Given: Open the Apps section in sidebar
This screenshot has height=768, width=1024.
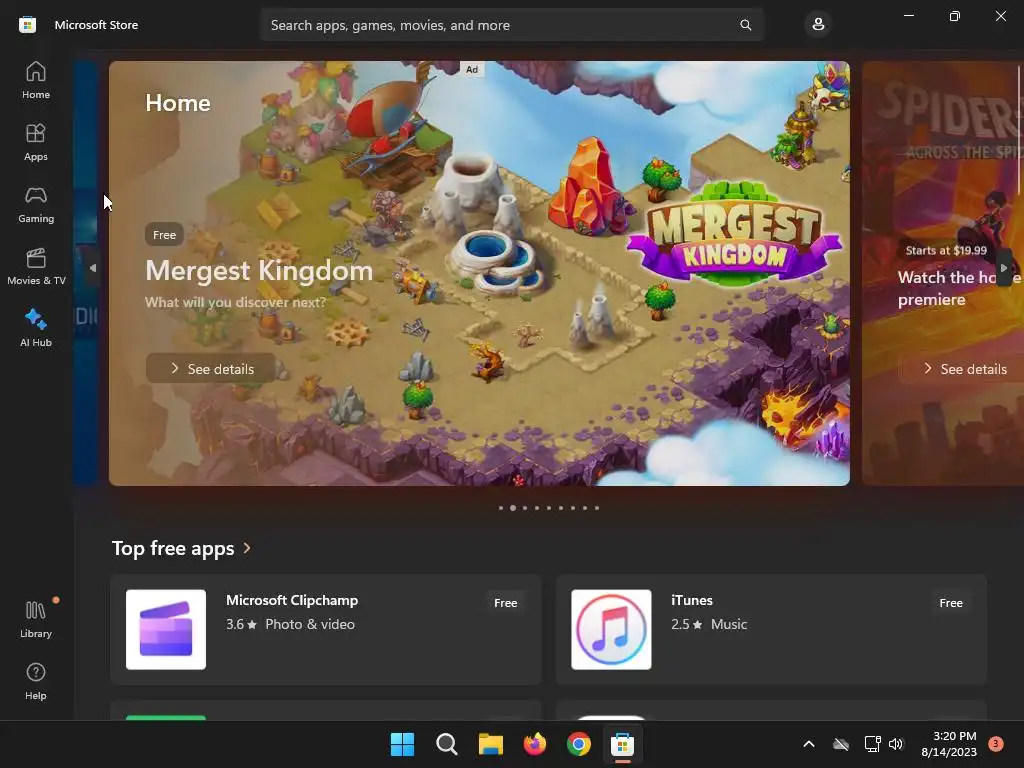Looking at the screenshot, I should [x=36, y=142].
